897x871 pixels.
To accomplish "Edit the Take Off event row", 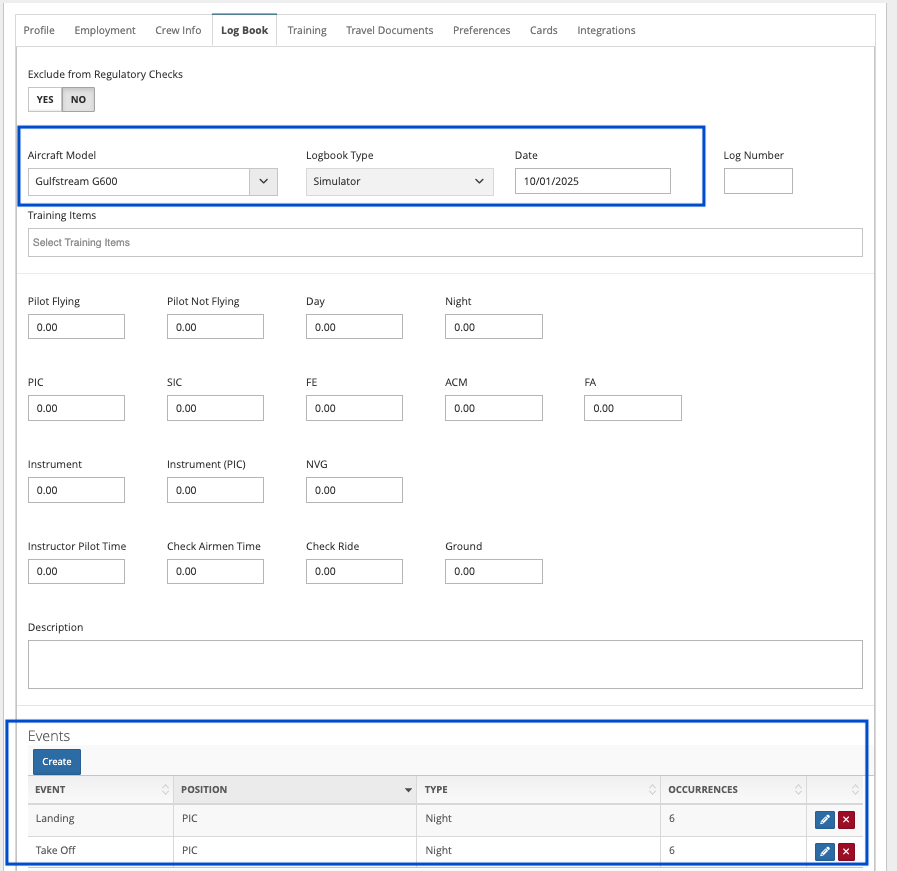I will [824, 852].
